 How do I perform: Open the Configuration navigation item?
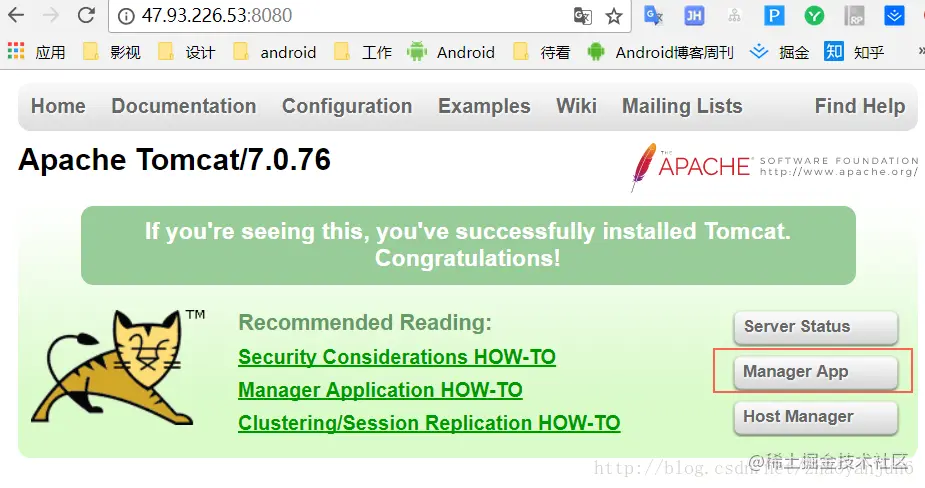347,106
